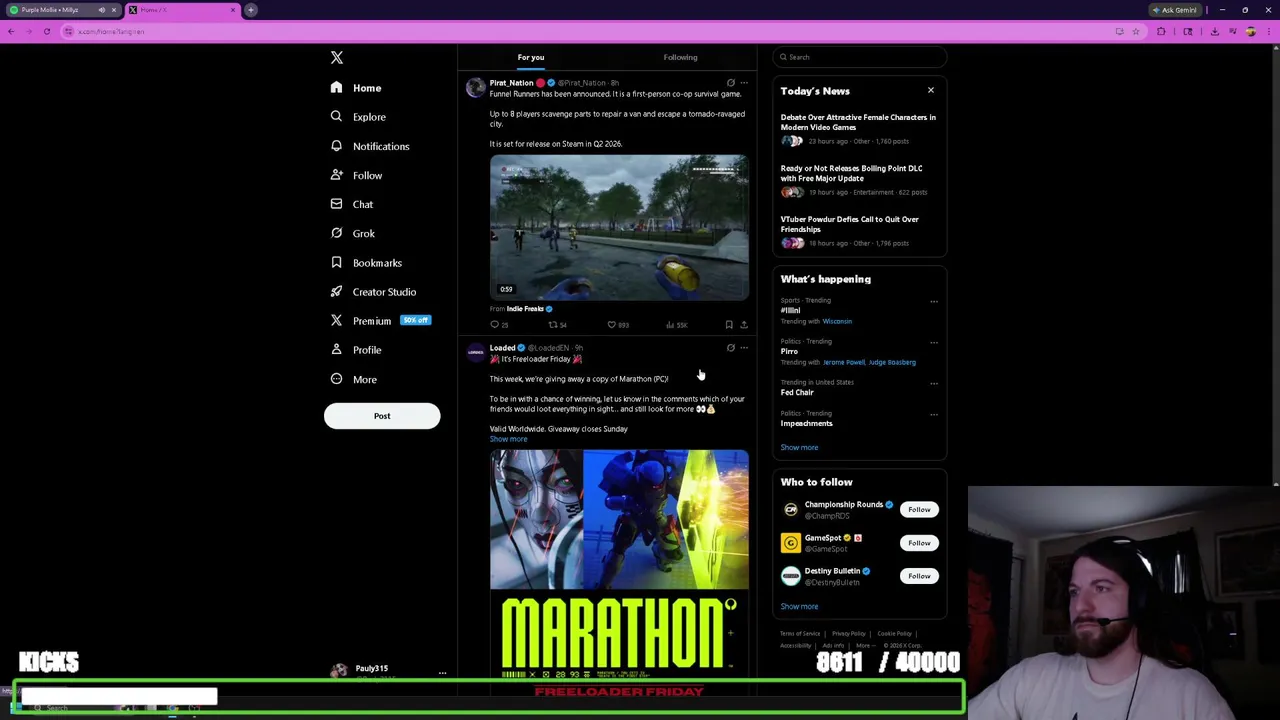
Task: Open Grok explain on Pirat_Nation post
Action: pyautogui.click(x=730, y=83)
